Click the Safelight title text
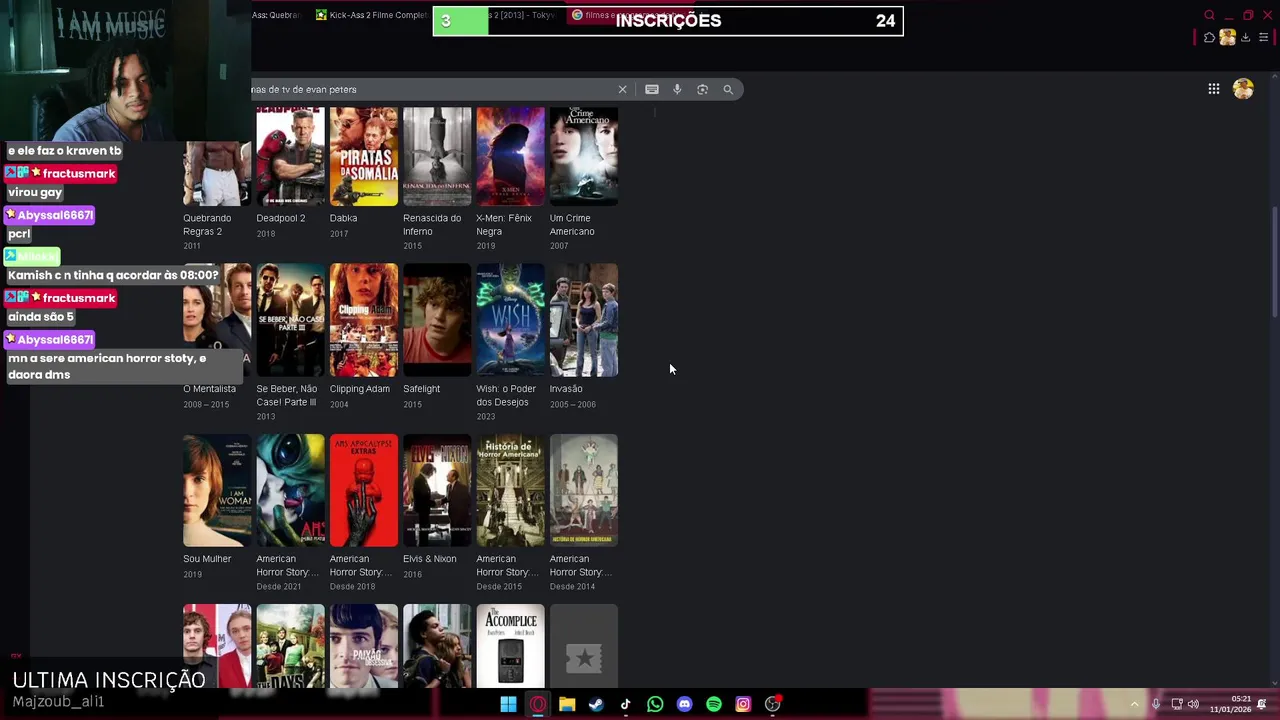The width and height of the screenshot is (1280, 720). point(421,389)
